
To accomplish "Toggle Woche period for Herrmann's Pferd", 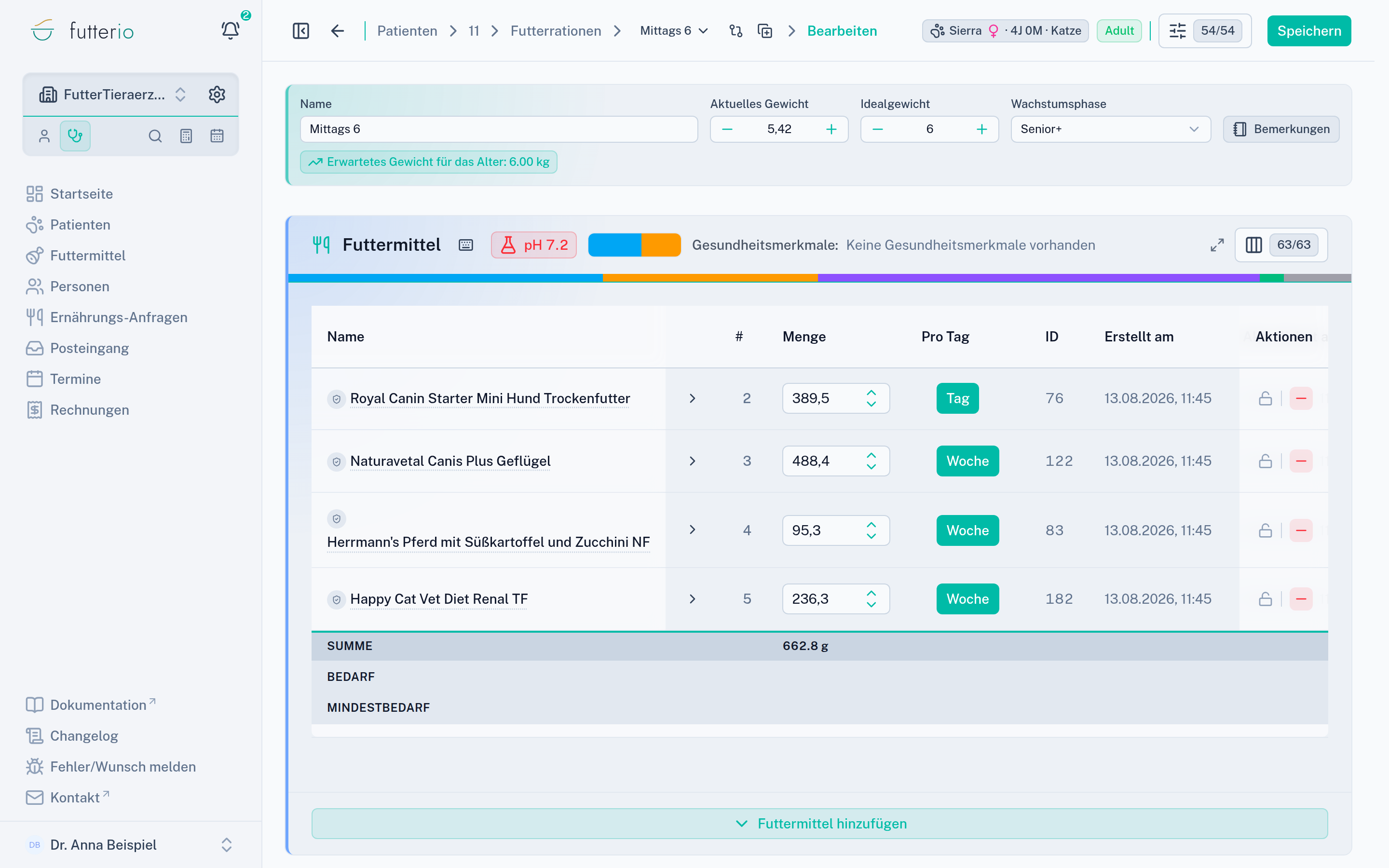I will coord(967,530).
